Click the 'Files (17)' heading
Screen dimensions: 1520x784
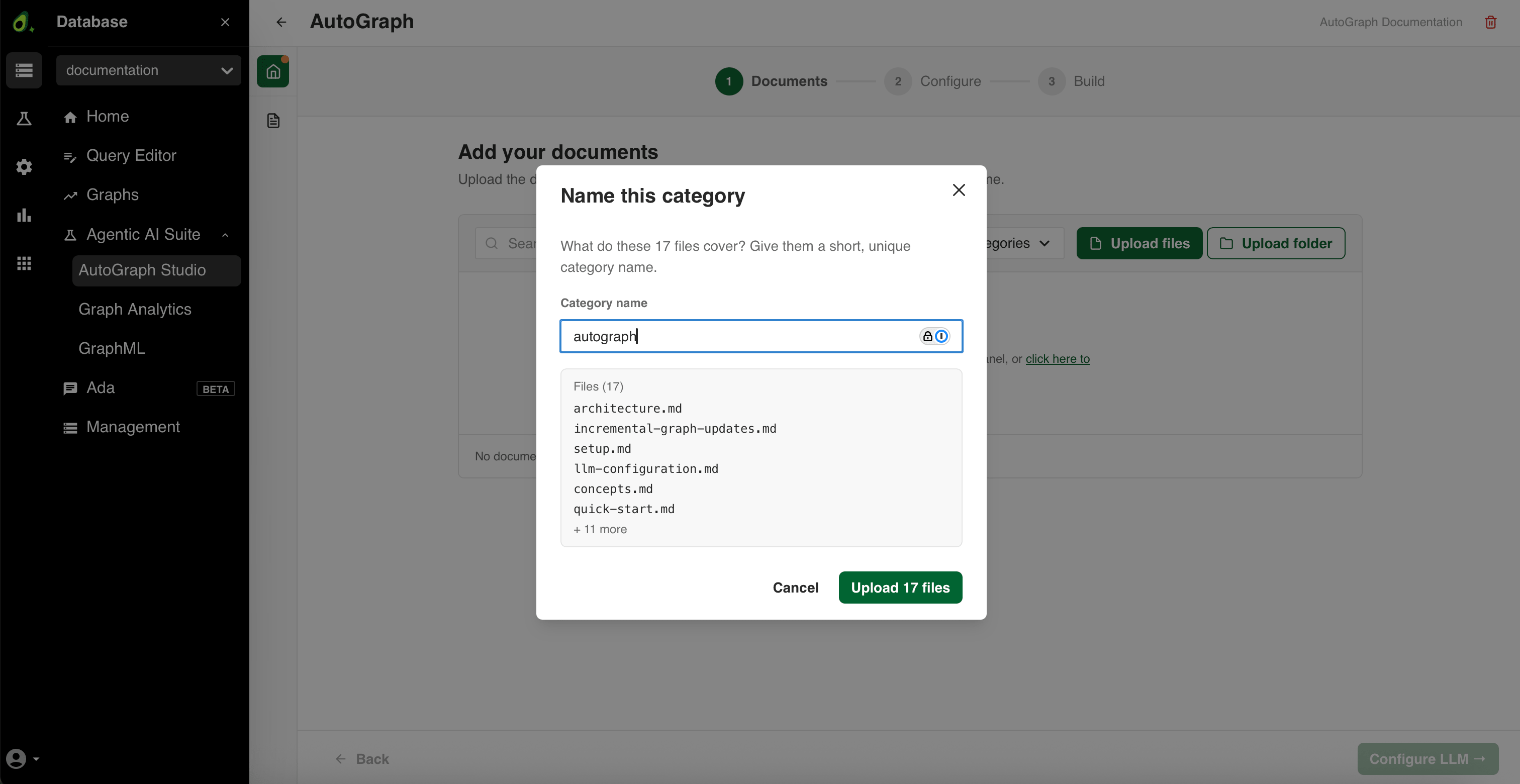click(598, 386)
